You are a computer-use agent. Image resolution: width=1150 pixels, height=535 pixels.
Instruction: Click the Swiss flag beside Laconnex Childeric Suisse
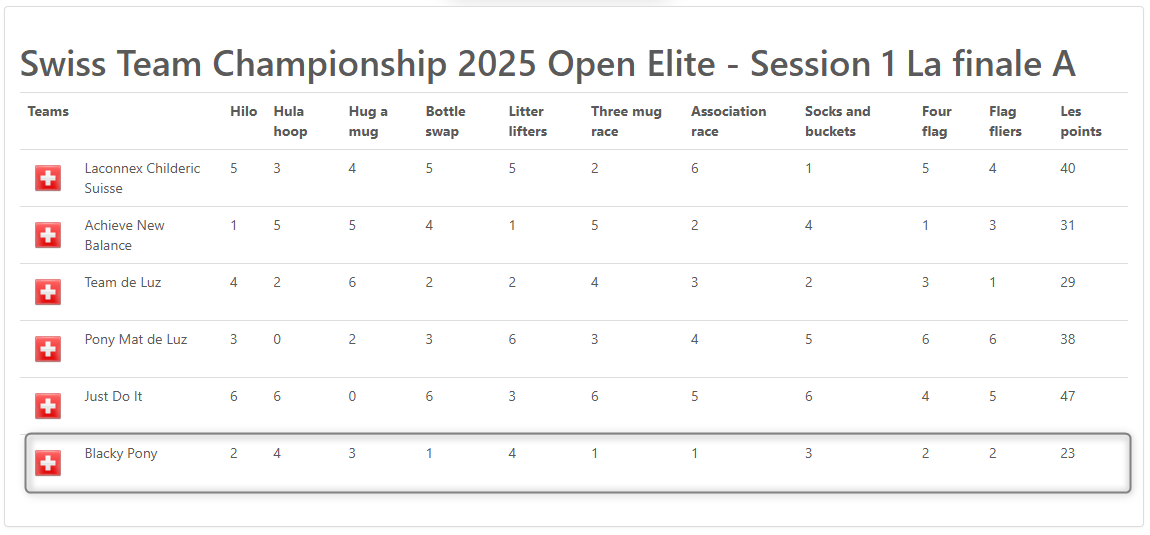(48, 178)
